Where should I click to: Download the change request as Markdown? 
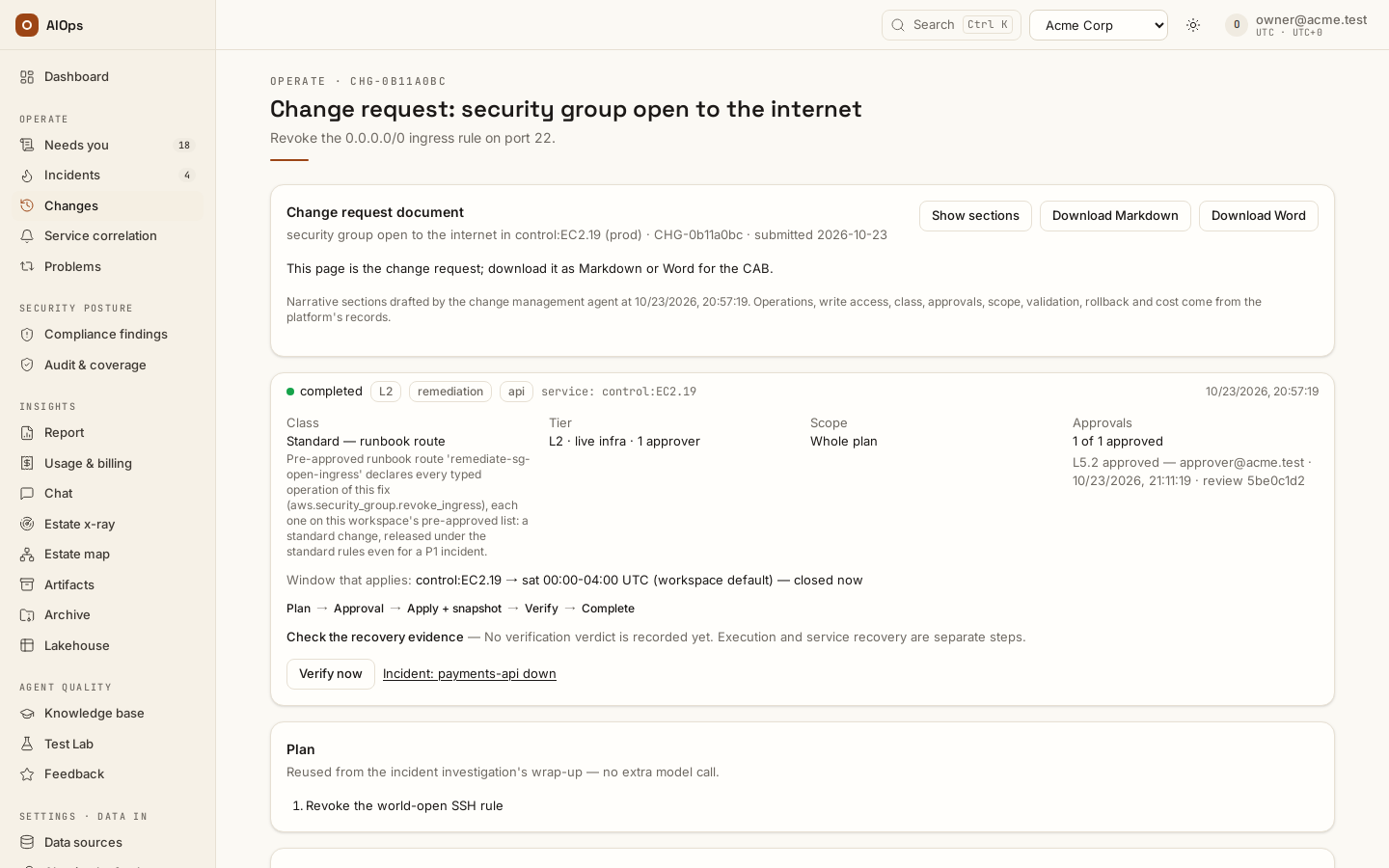click(1115, 216)
